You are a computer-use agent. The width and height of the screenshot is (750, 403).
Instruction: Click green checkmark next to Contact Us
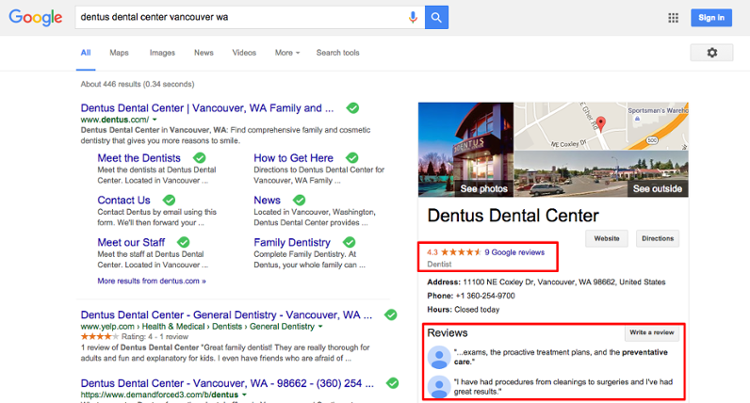tap(169, 200)
